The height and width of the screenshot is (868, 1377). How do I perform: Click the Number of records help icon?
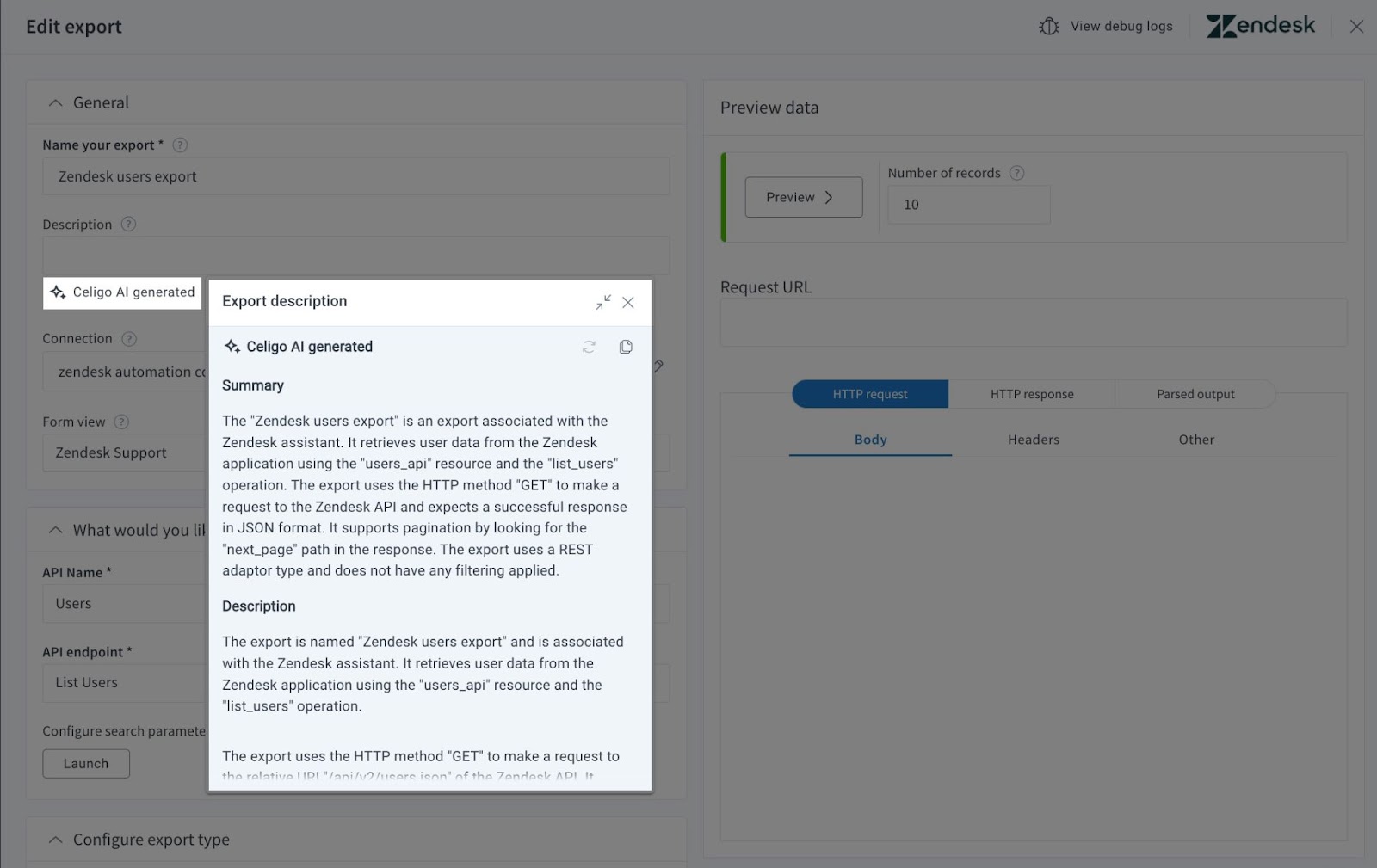1016,172
